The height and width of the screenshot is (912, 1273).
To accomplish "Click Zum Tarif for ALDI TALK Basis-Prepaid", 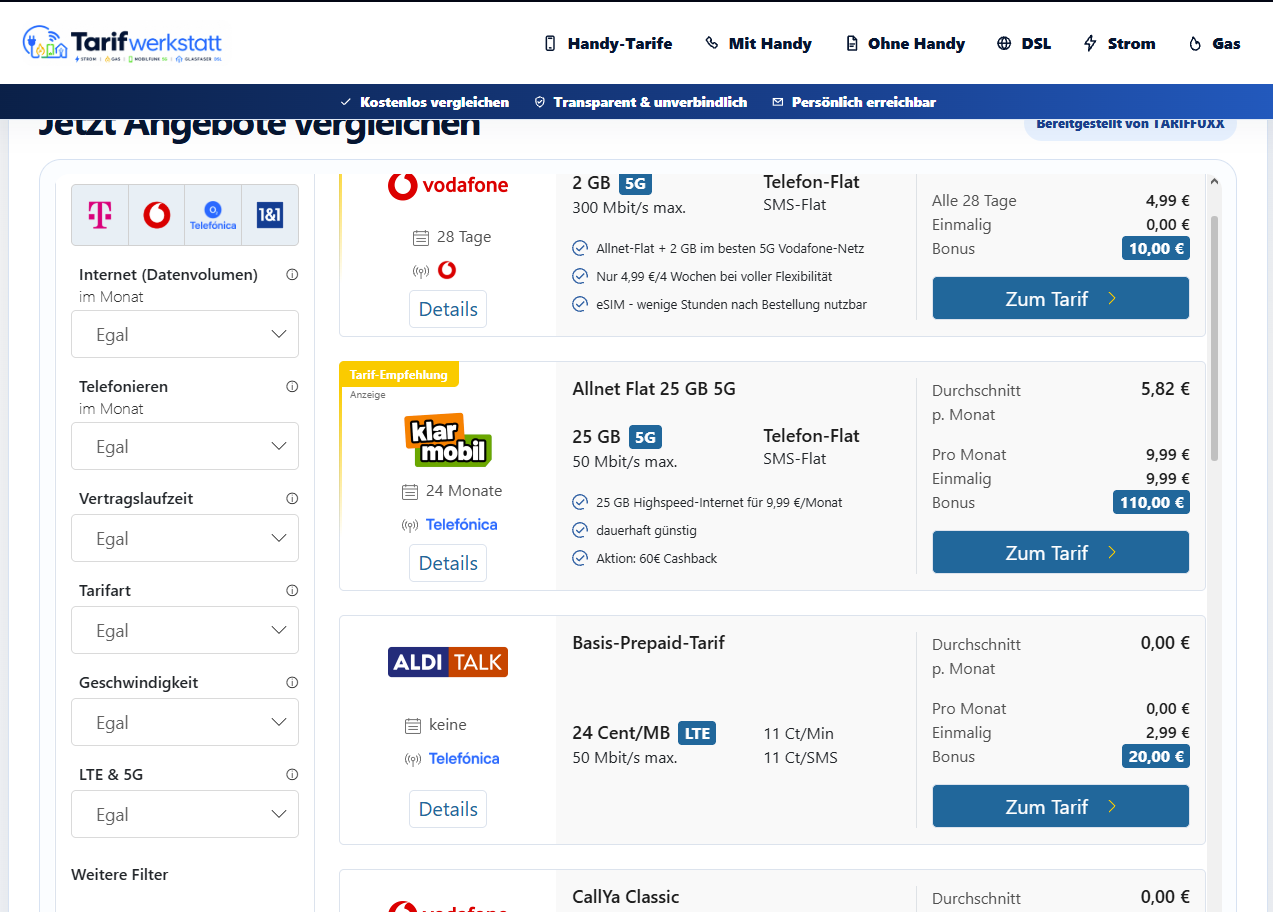I will [1061, 806].
